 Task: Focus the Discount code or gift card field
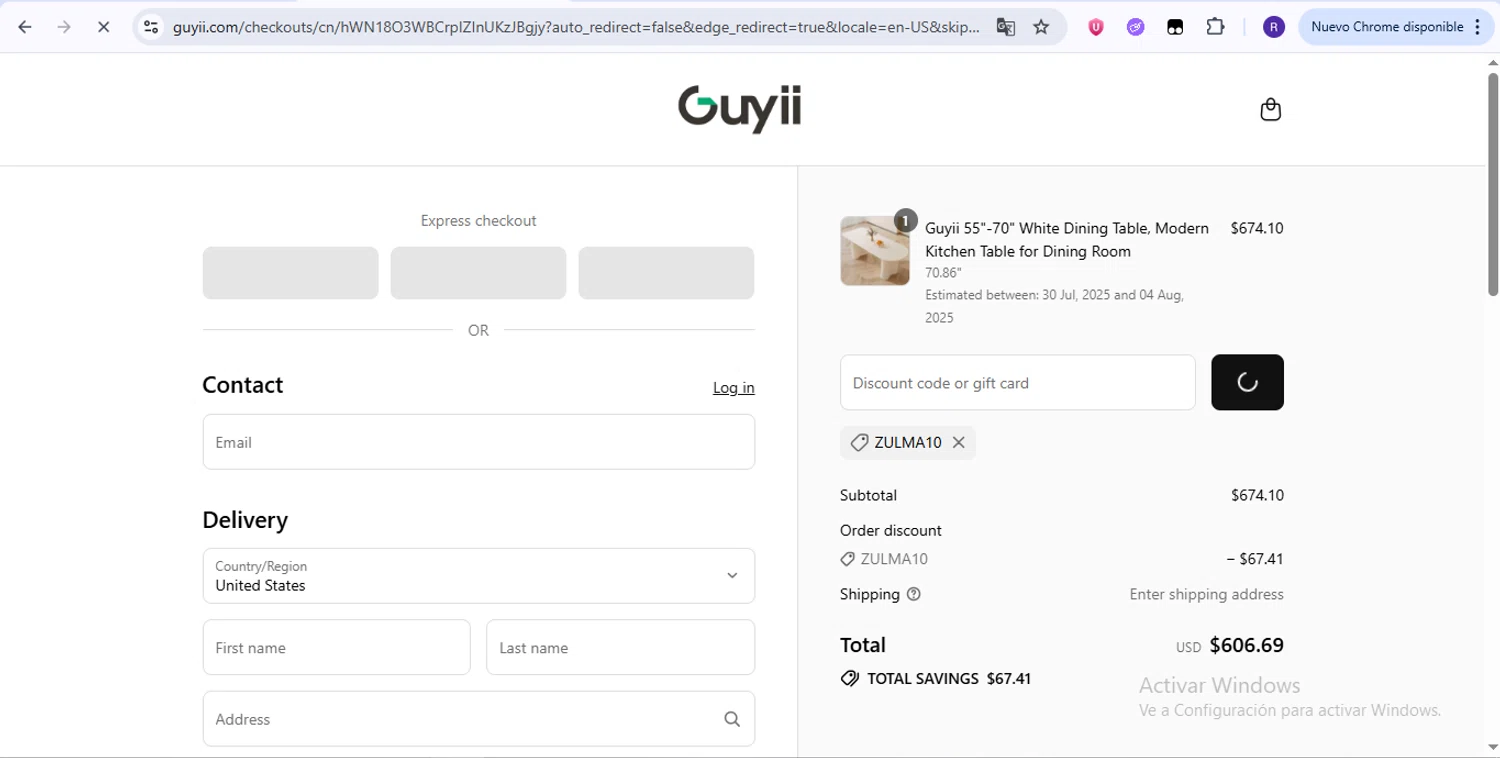click(1017, 383)
